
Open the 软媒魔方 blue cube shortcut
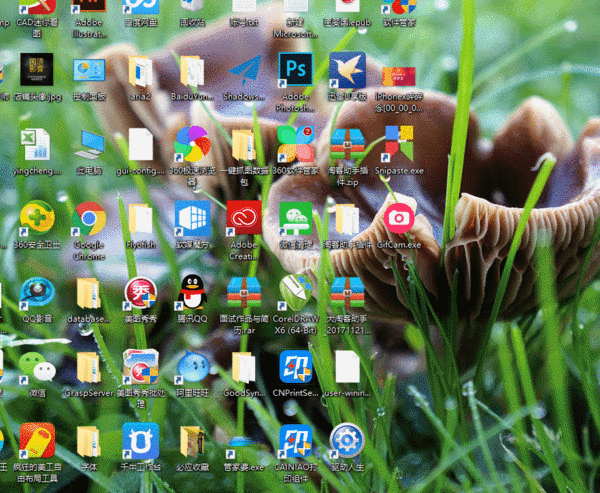[192, 218]
